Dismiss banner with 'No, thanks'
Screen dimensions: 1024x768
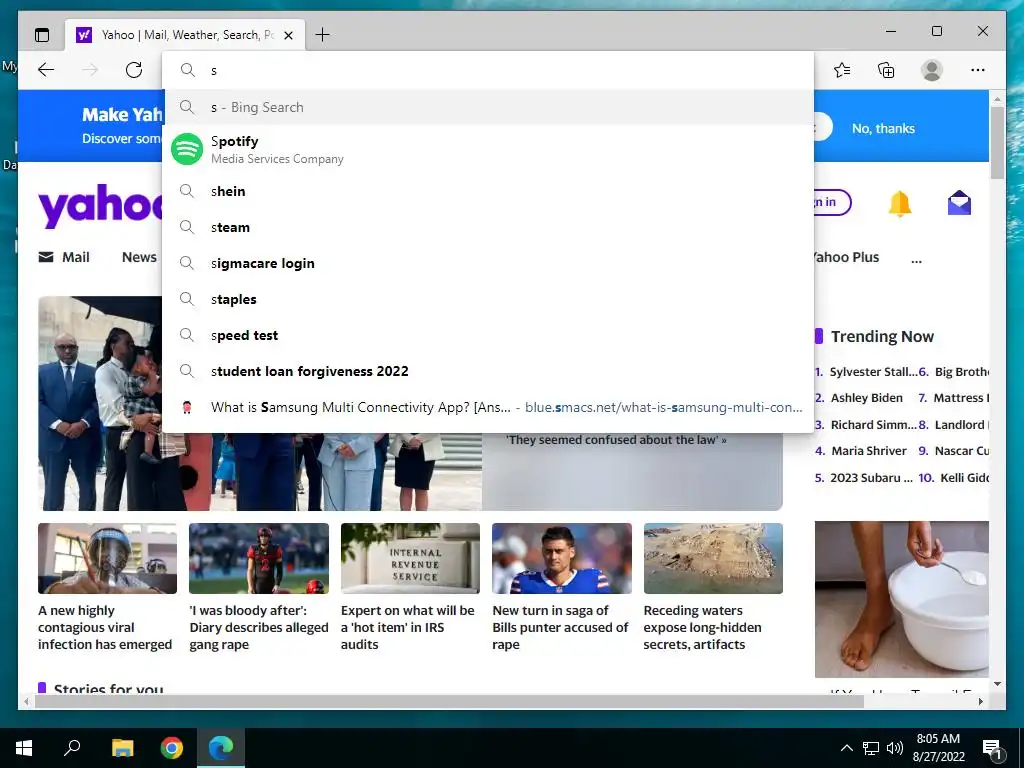[883, 129]
